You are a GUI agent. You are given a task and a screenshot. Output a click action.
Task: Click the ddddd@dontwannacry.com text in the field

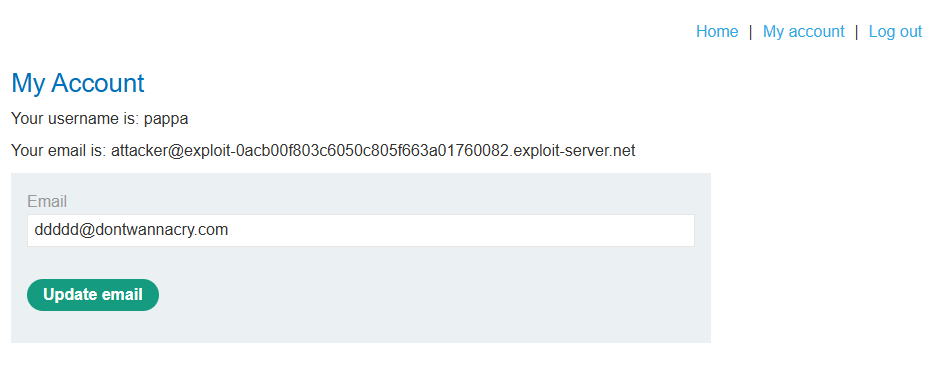coord(131,230)
